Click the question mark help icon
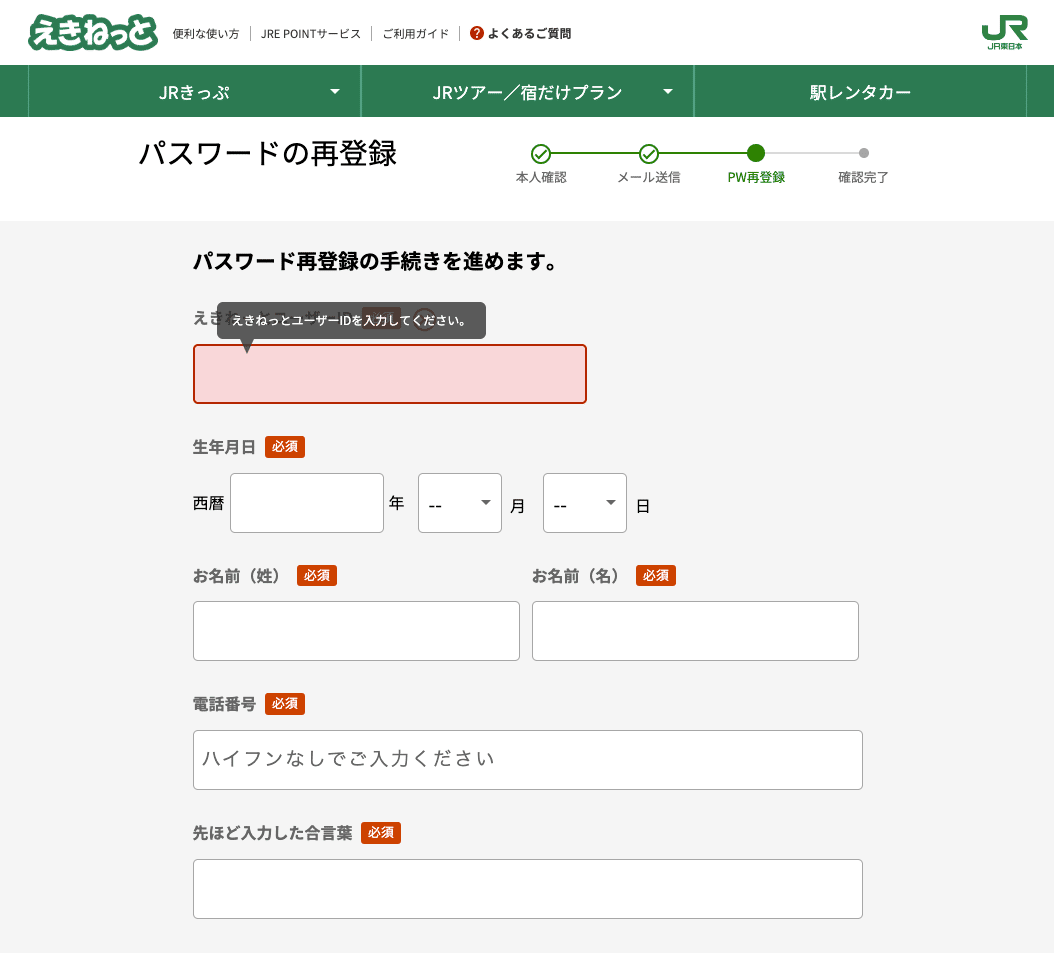1054x953 pixels. (476, 32)
